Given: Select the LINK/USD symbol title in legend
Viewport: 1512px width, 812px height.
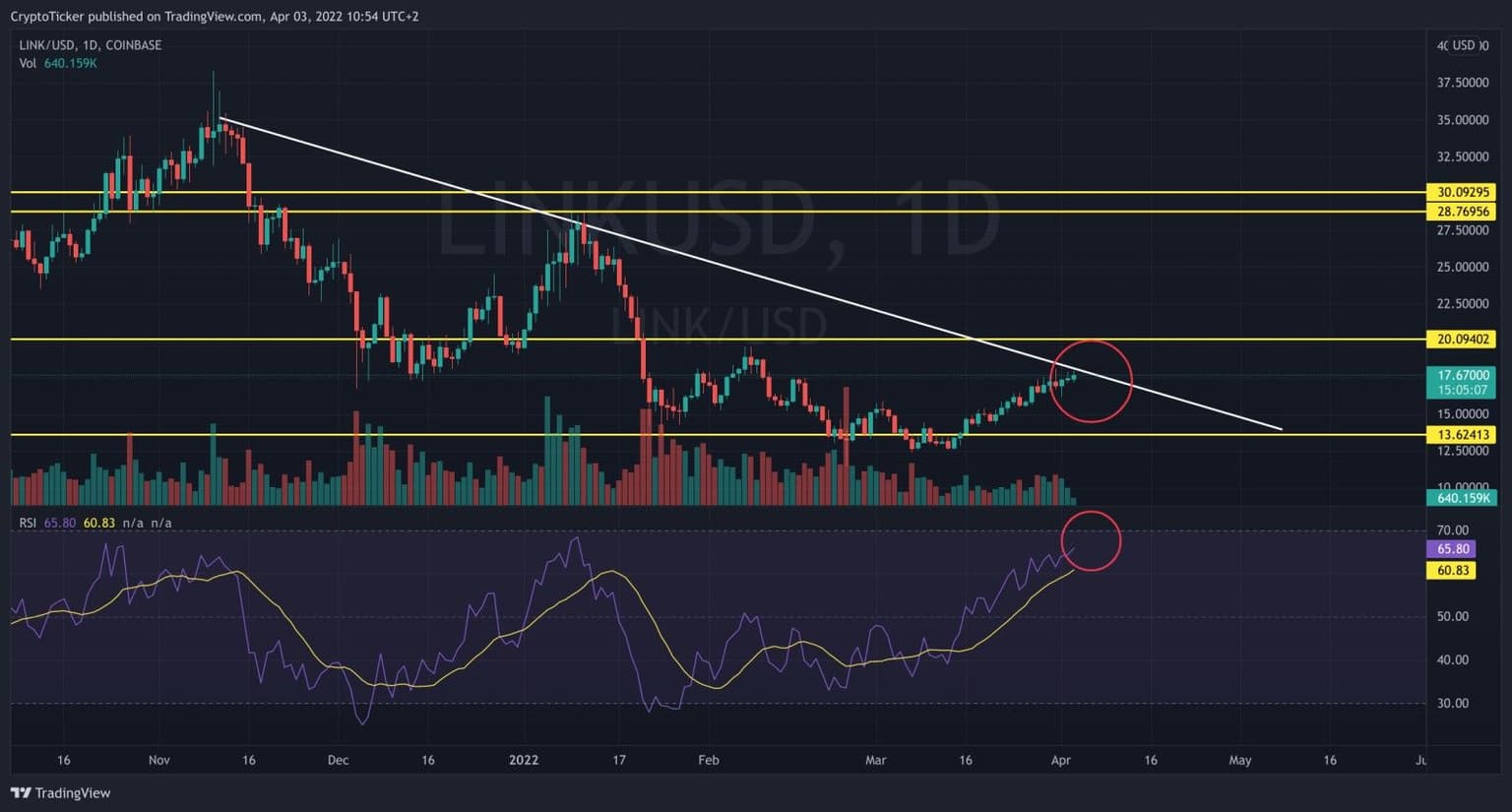Looking at the screenshot, I should coord(90,45).
